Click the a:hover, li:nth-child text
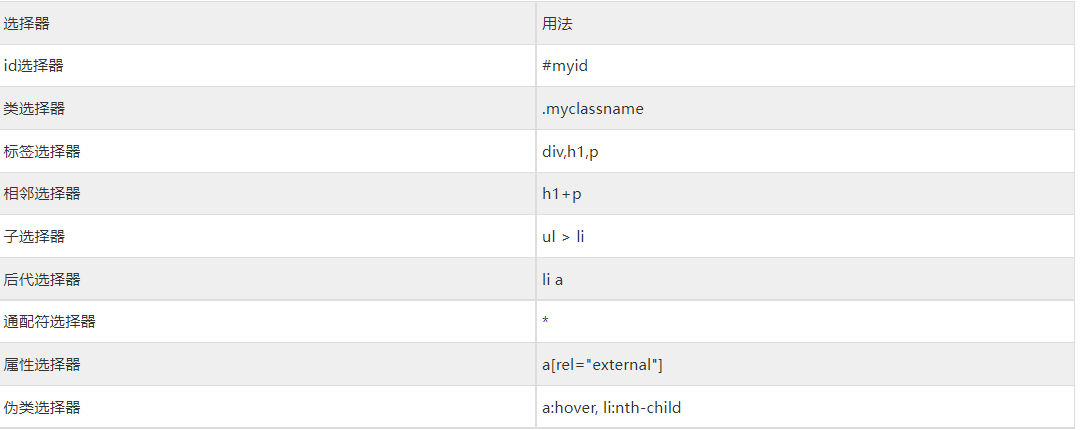This screenshot has height=430, width=1082. pyautogui.click(x=612, y=408)
